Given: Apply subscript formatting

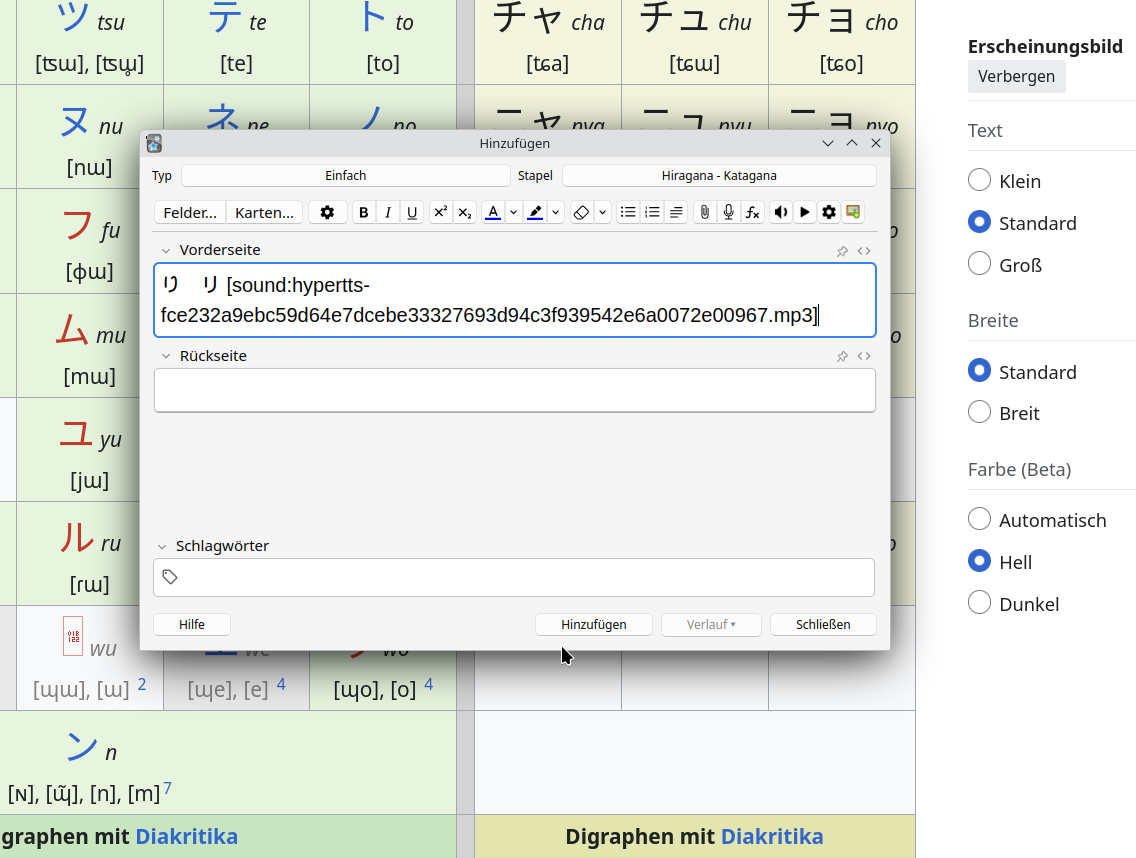Looking at the screenshot, I should 464,212.
